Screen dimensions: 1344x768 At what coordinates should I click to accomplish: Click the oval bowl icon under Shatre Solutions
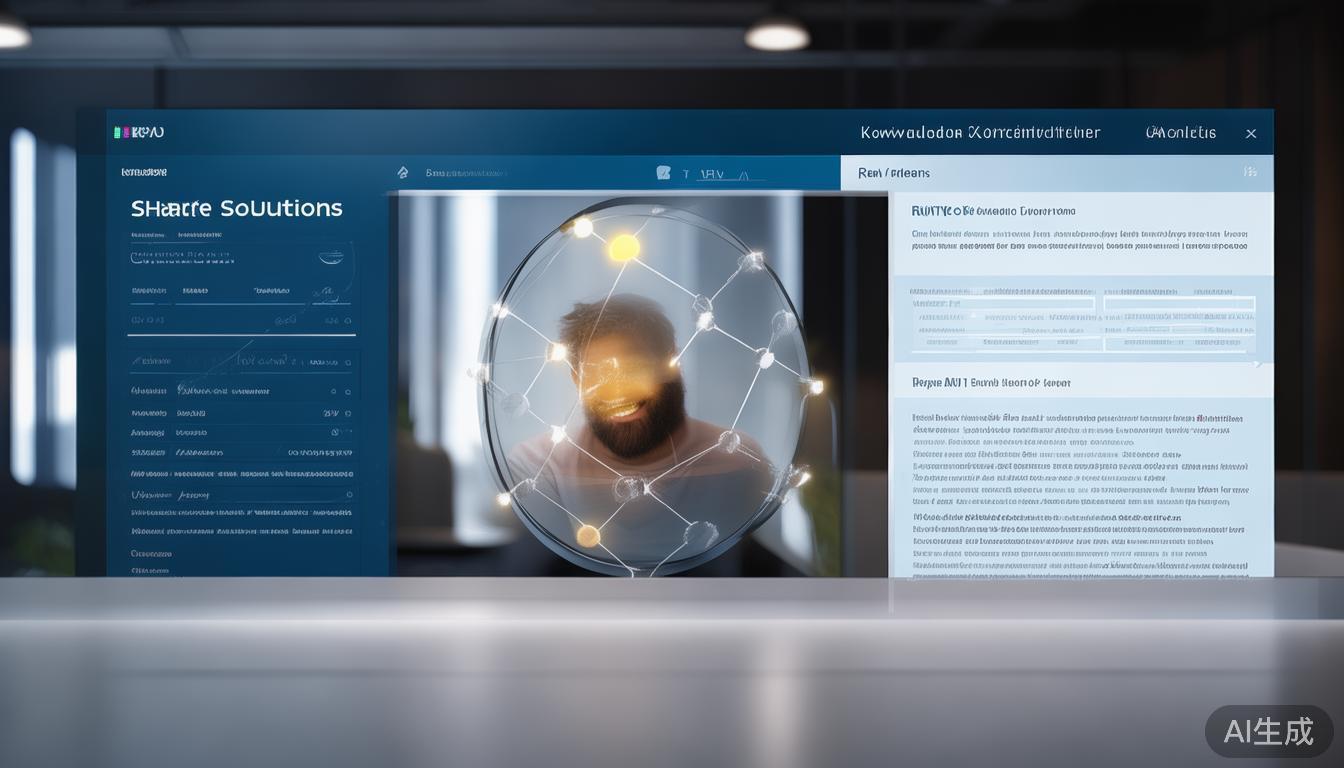pyautogui.click(x=330, y=257)
